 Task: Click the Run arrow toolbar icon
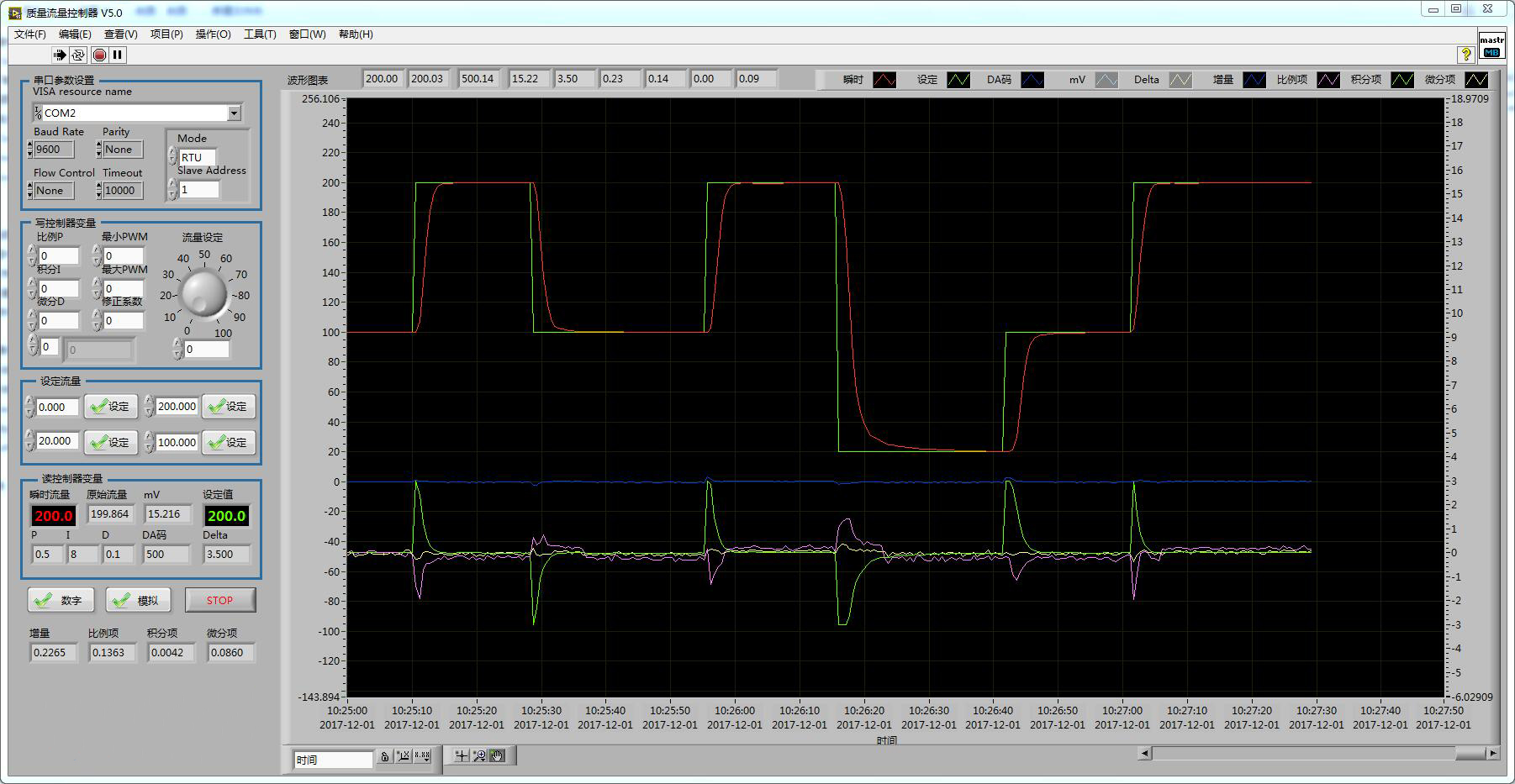click(x=59, y=55)
